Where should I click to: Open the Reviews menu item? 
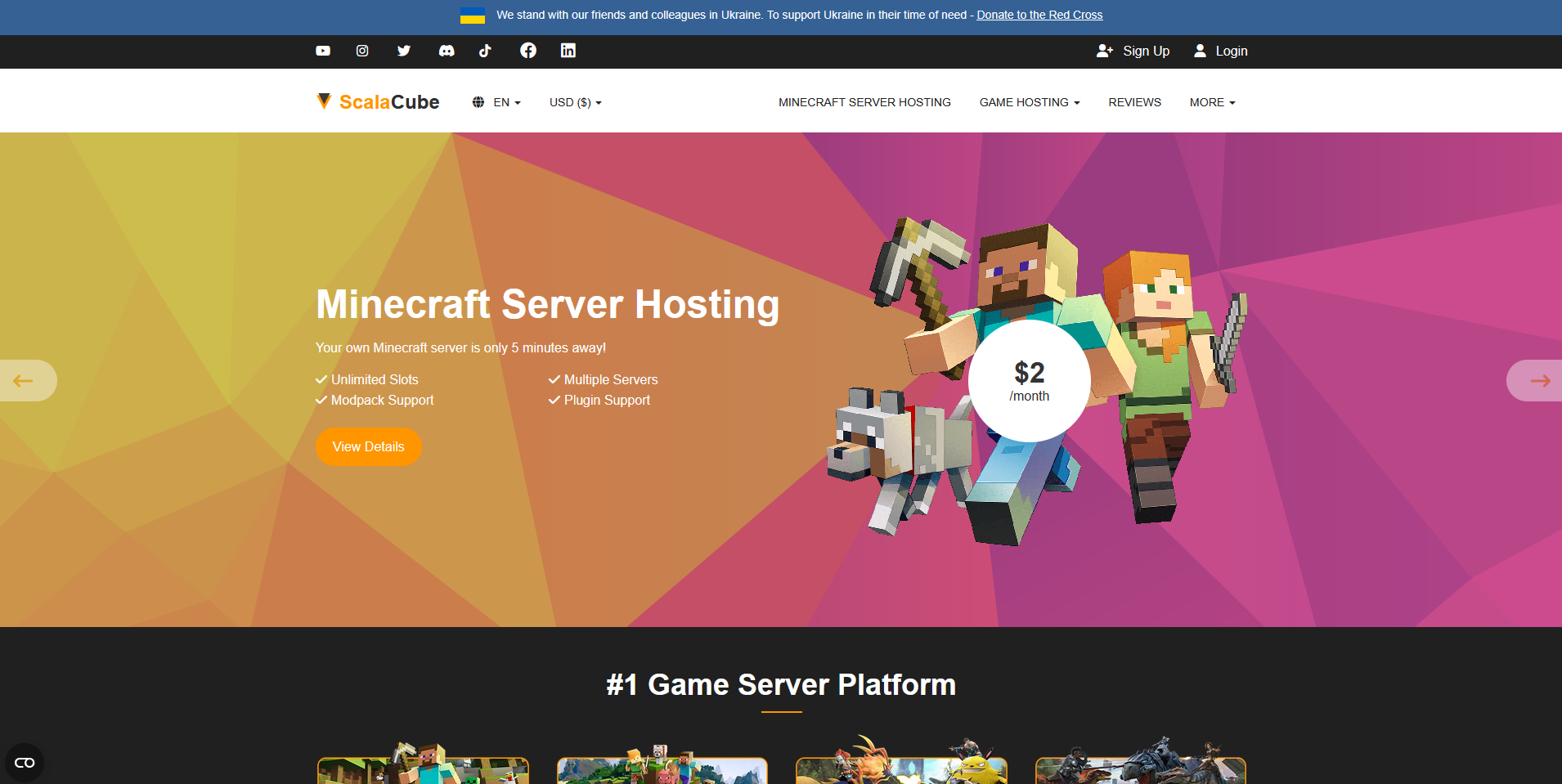pyautogui.click(x=1134, y=102)
